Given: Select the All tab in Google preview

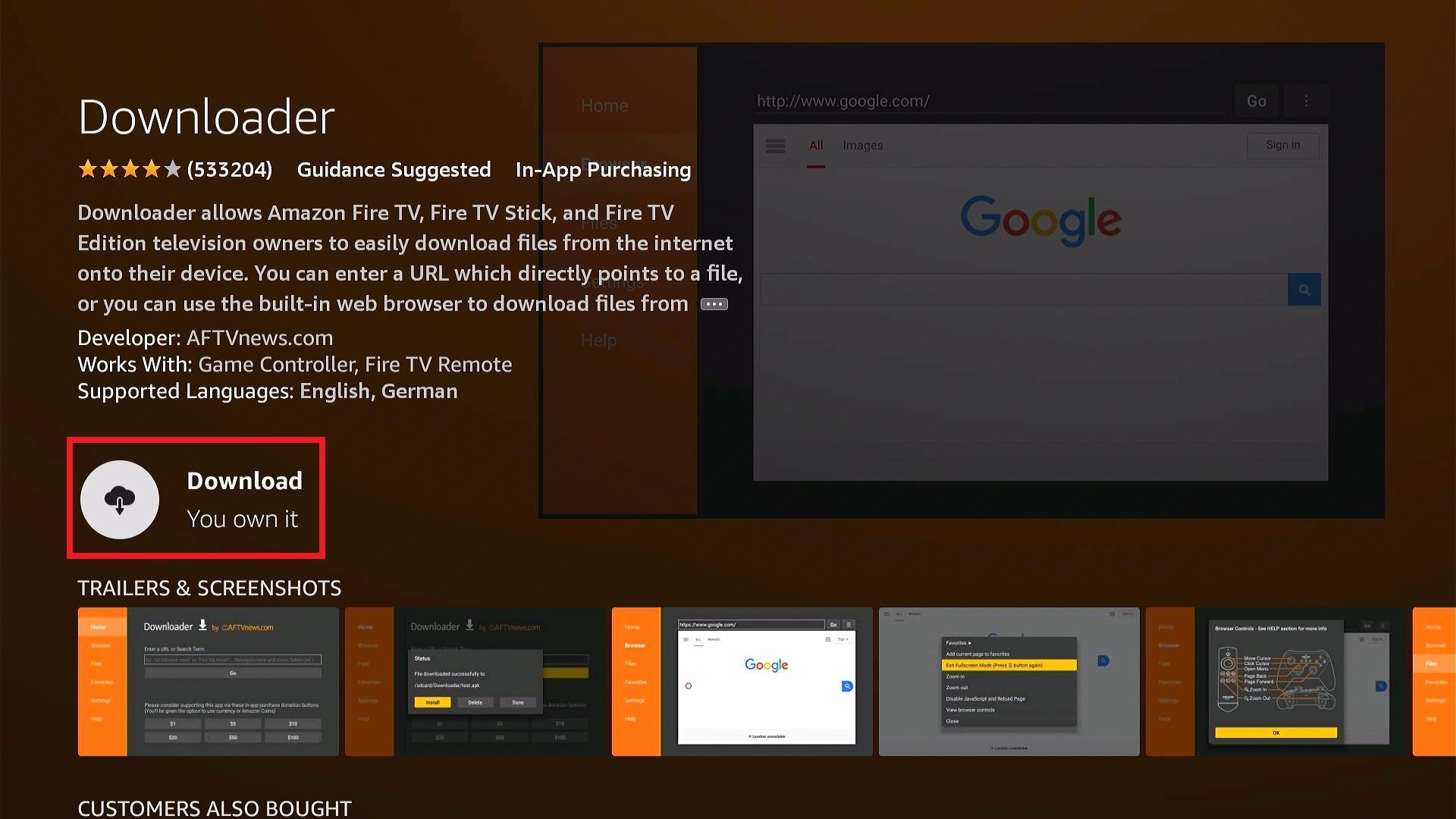Looking at the screenshot, I should [x=816, y=146].
